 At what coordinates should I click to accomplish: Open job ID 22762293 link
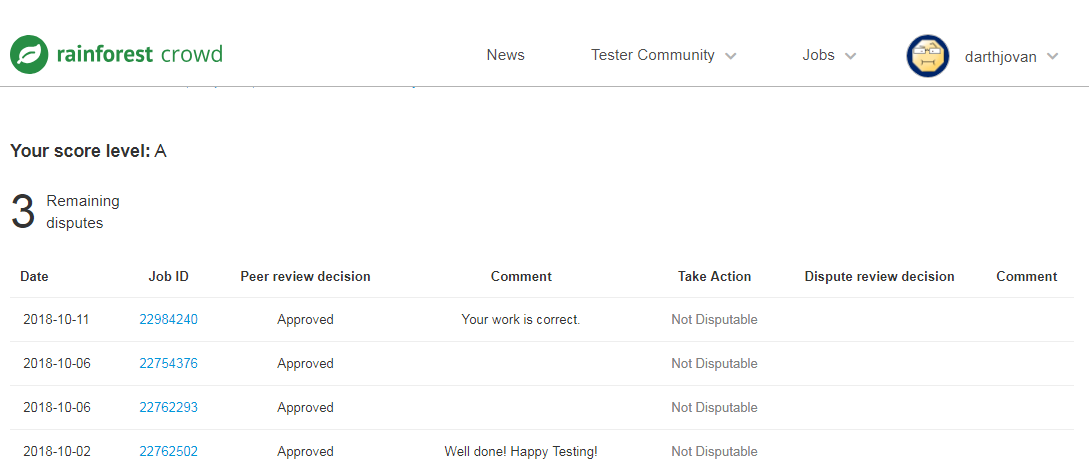coord(169,407)
